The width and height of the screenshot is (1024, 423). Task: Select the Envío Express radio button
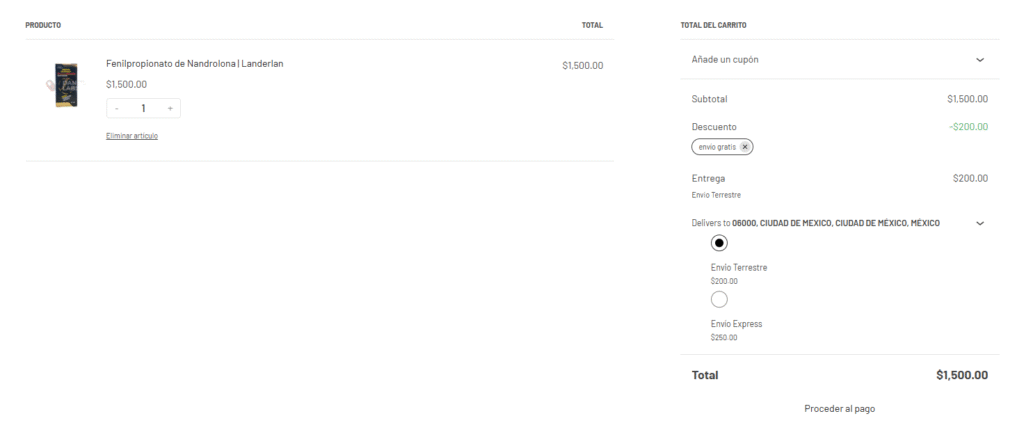tap(719, 299)
